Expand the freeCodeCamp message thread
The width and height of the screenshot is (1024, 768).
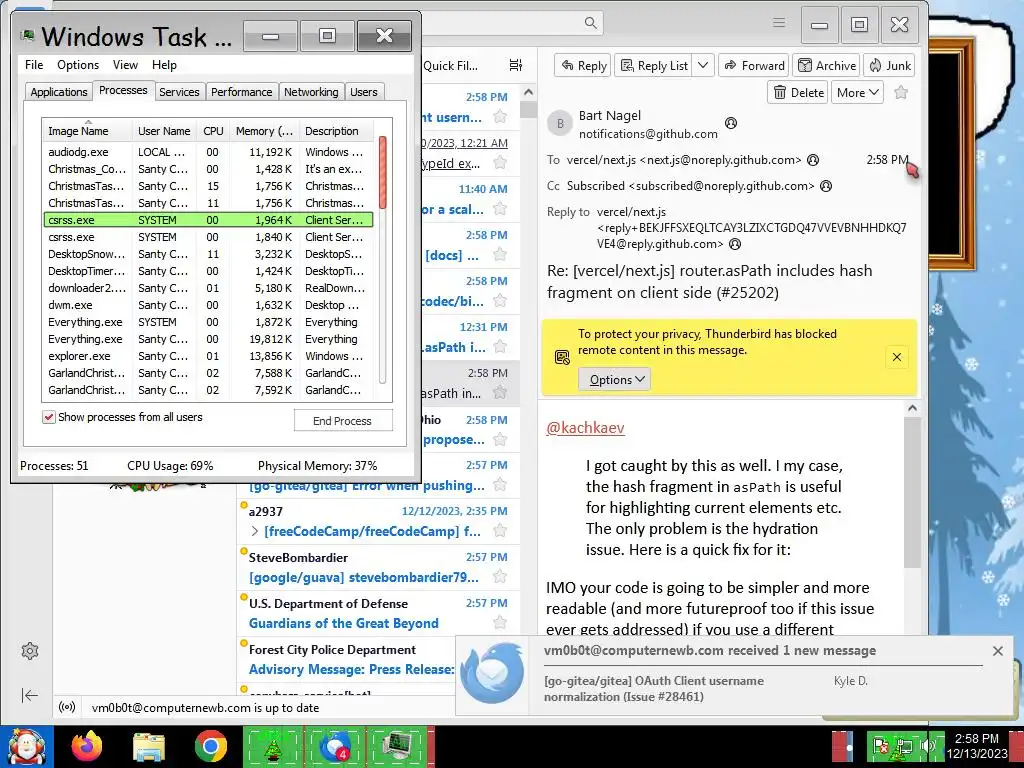coord(255,532)
